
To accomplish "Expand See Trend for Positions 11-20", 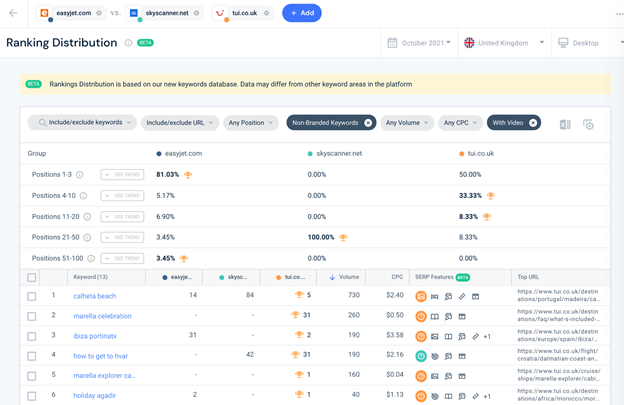I will [122, 217].
